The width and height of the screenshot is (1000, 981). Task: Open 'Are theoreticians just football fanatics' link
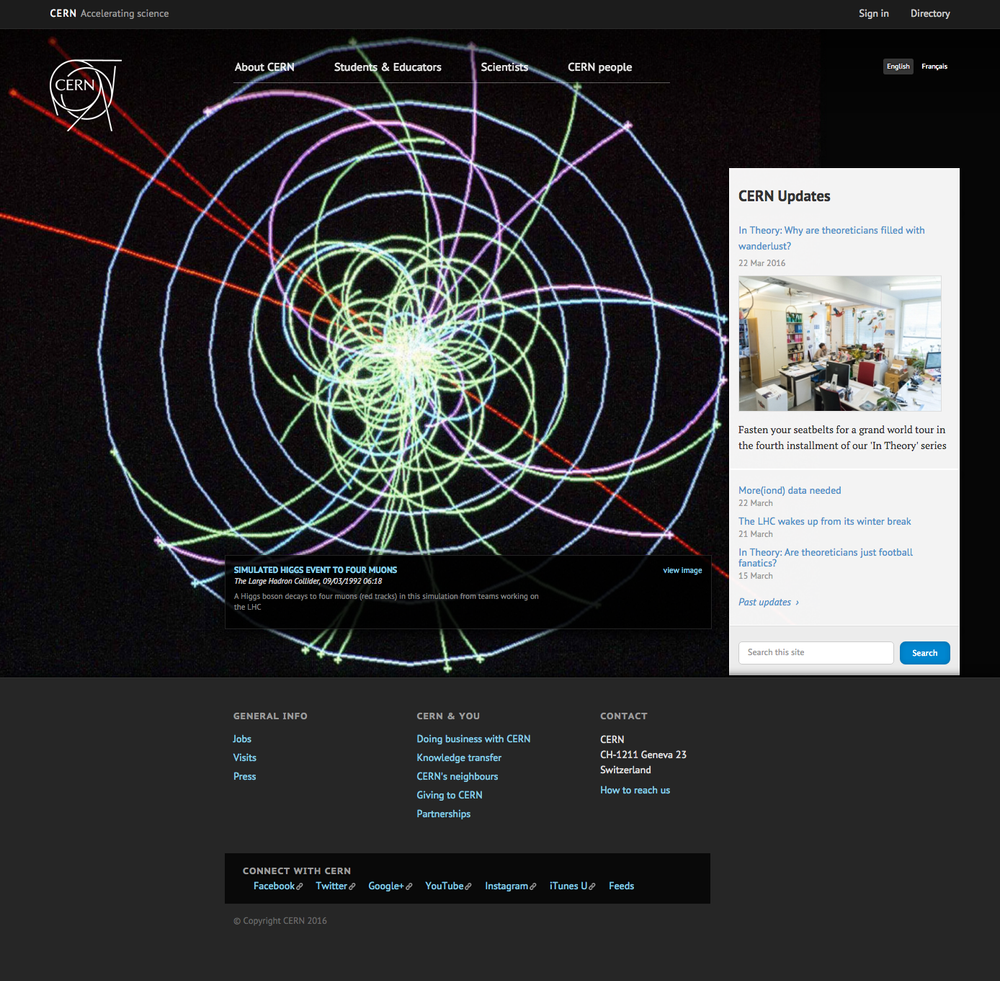[x=825, y=557]
